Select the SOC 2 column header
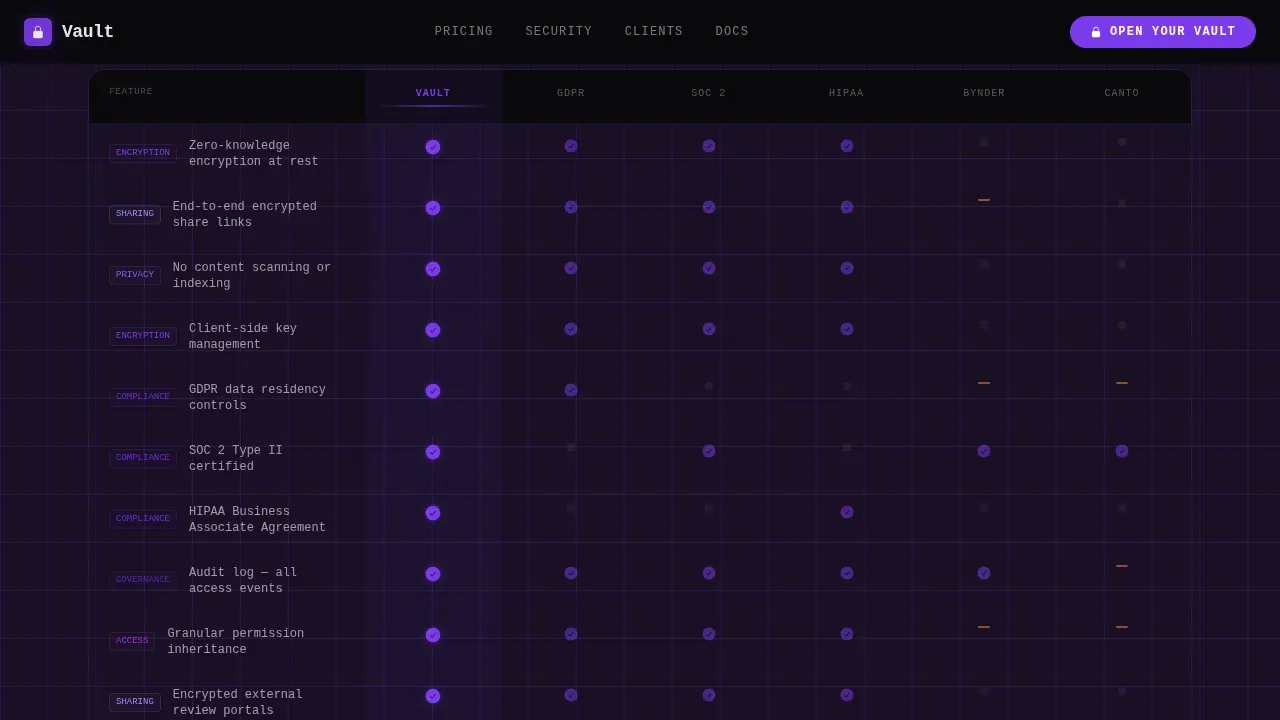This screenshot has width=1280, height=720. click(709, 94)
